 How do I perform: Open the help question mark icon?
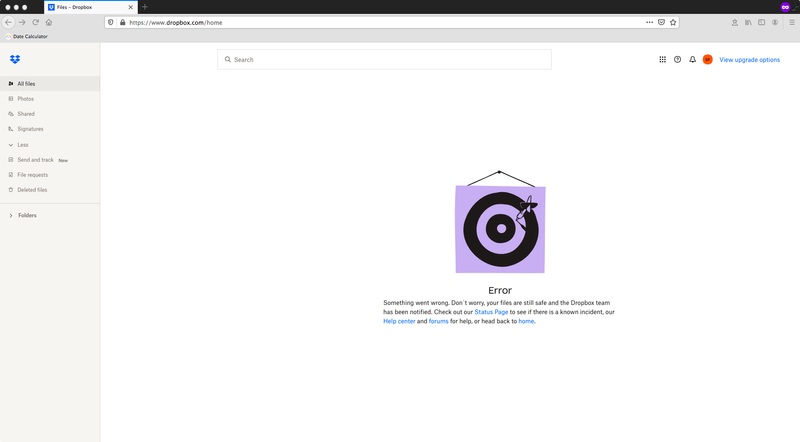pos(677,60)
